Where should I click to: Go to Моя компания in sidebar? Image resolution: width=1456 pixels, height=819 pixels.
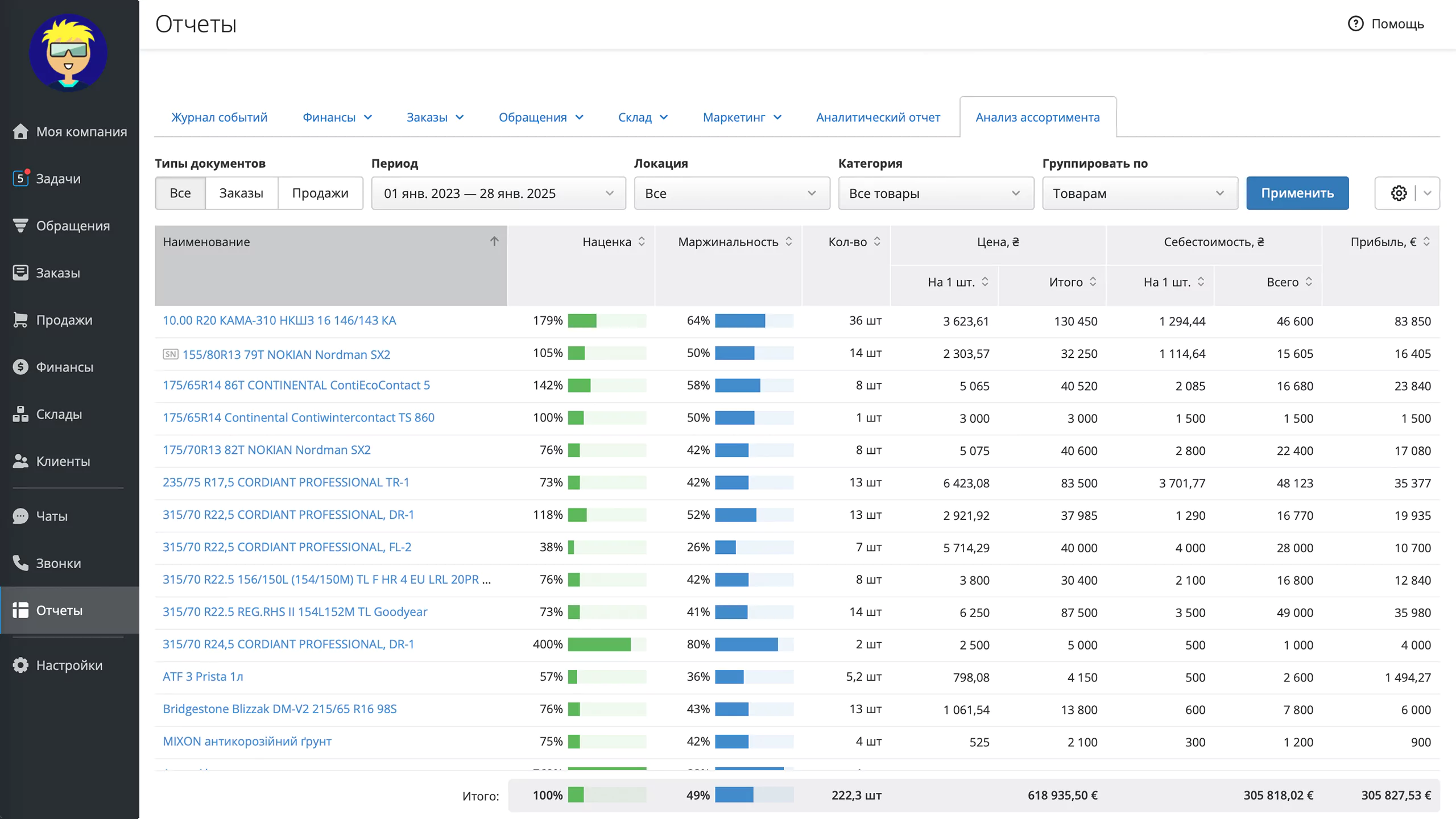69,131
